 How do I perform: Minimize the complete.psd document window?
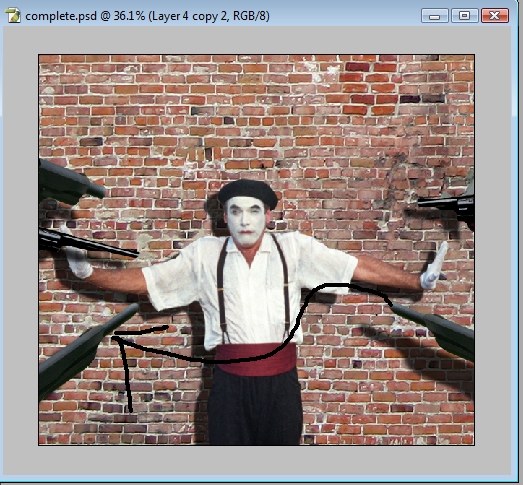click(435, 16)
